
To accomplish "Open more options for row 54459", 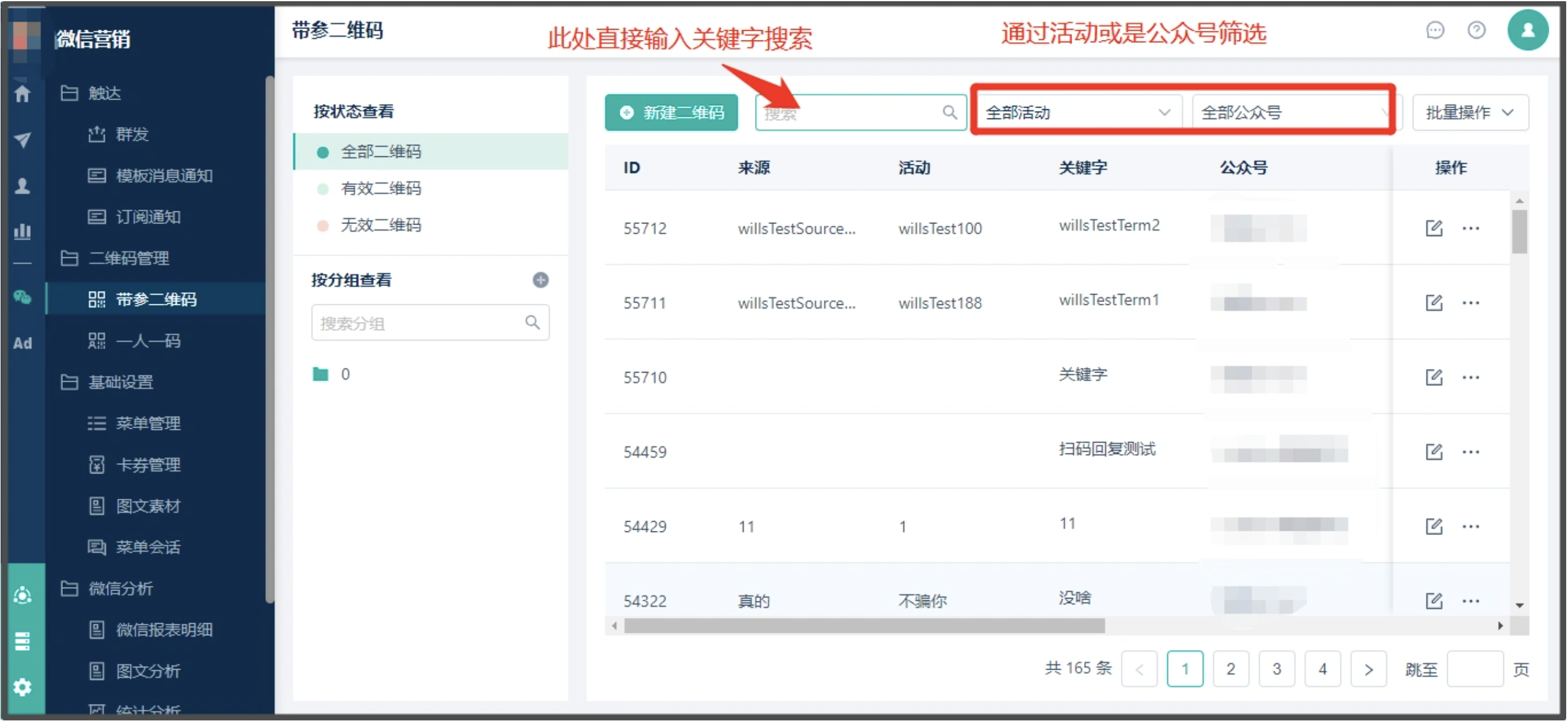I will coord(1471,452).
